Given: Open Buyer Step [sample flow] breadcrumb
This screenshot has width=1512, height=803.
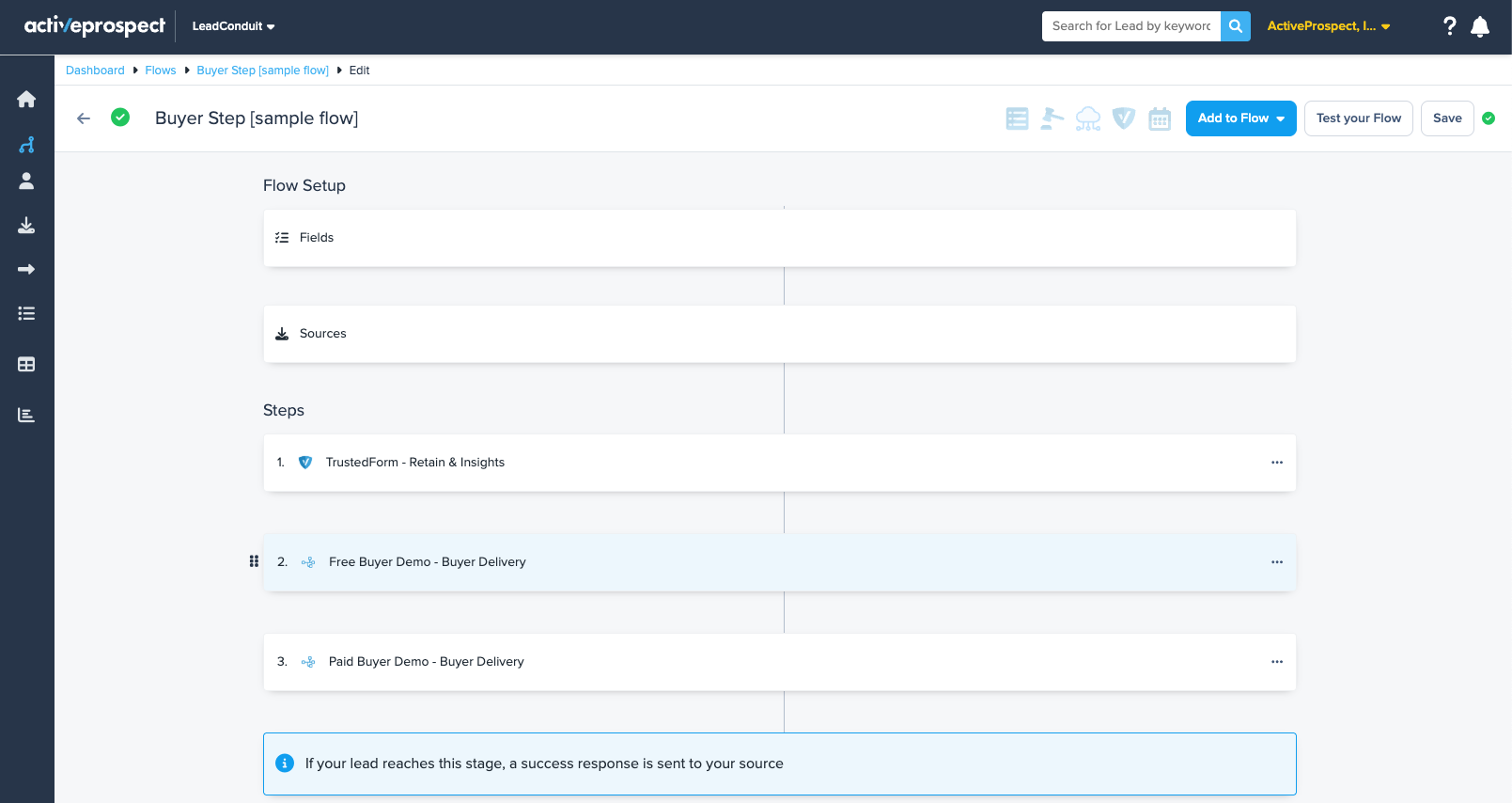Looking at the screenshot, I should pos(263,71).
